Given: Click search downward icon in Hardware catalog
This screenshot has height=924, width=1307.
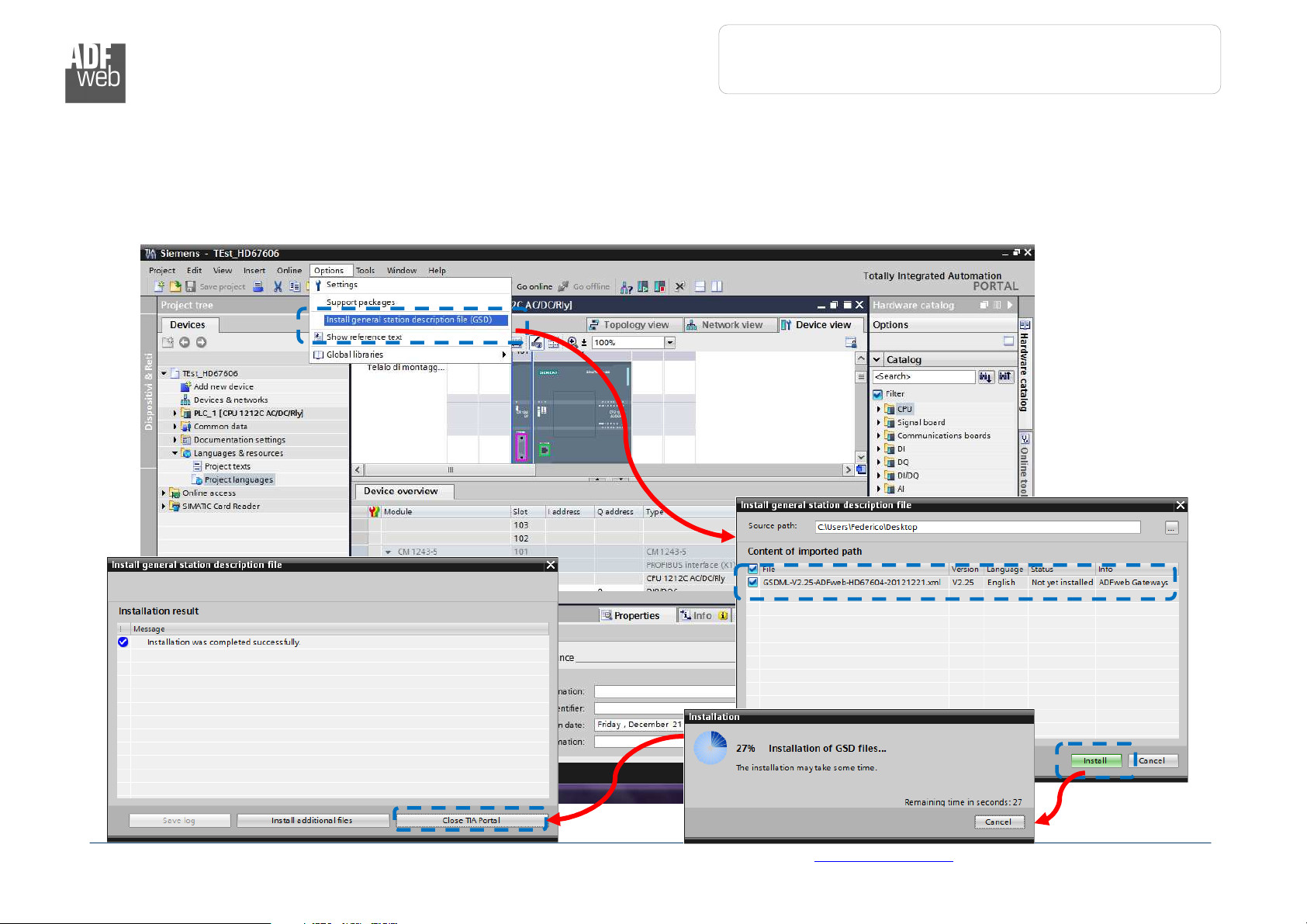Looking at the screenshot, I should coord(986,376).
